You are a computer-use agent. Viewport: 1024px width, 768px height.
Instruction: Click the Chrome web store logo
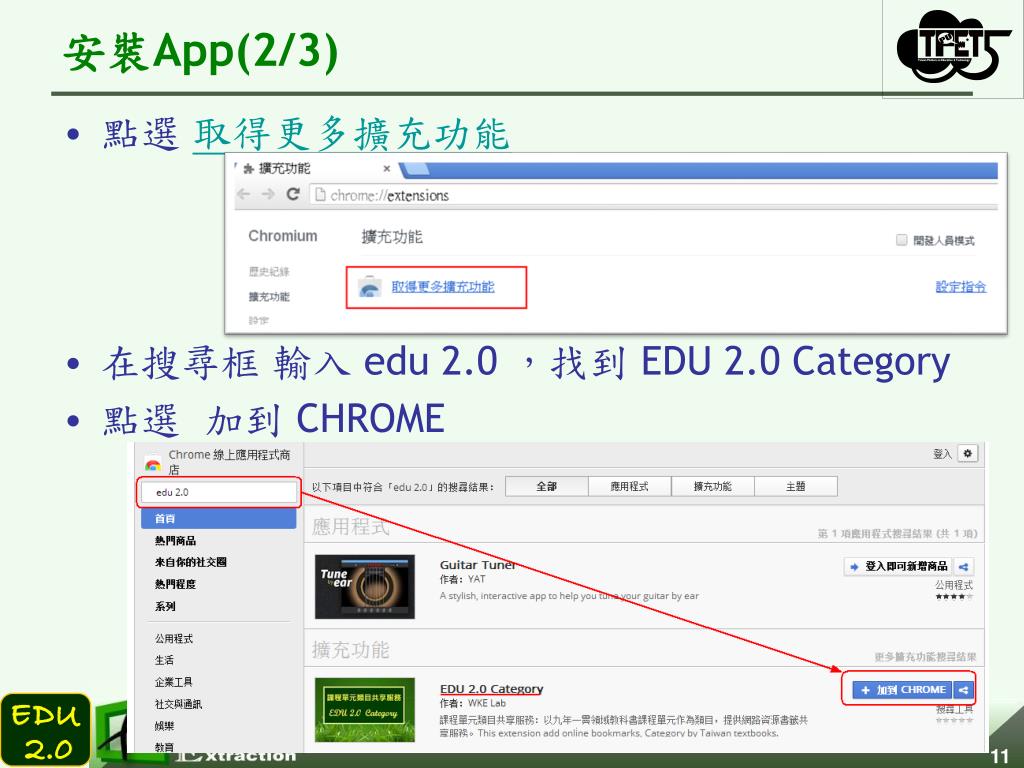point(153,464)
